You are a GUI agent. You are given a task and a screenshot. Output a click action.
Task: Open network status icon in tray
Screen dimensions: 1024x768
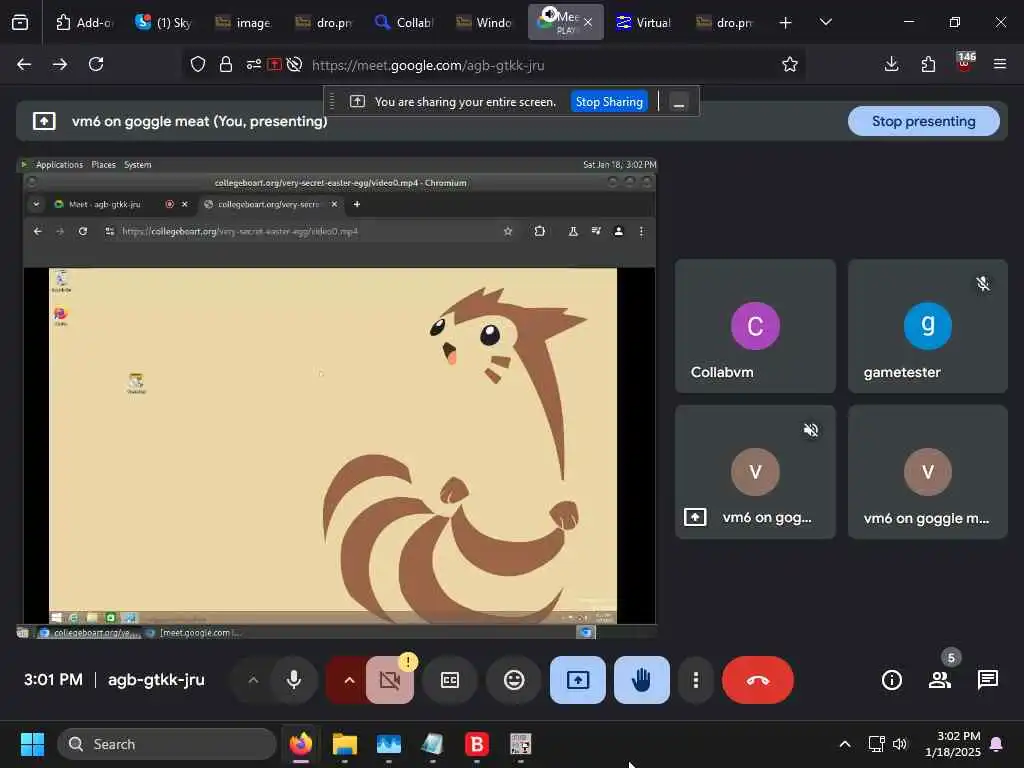pos(876,744)
